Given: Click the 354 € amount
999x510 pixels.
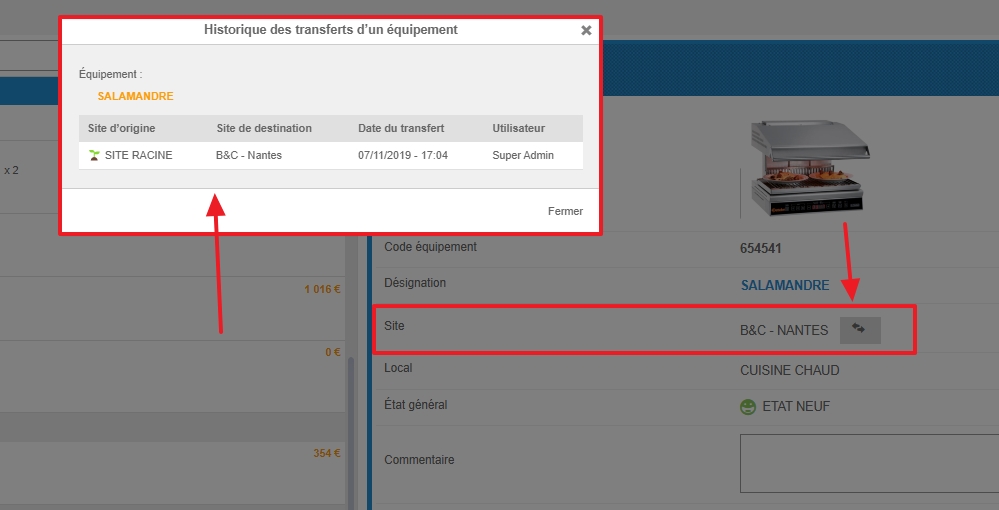Looking at the screenshot, I should click(326, 453).
